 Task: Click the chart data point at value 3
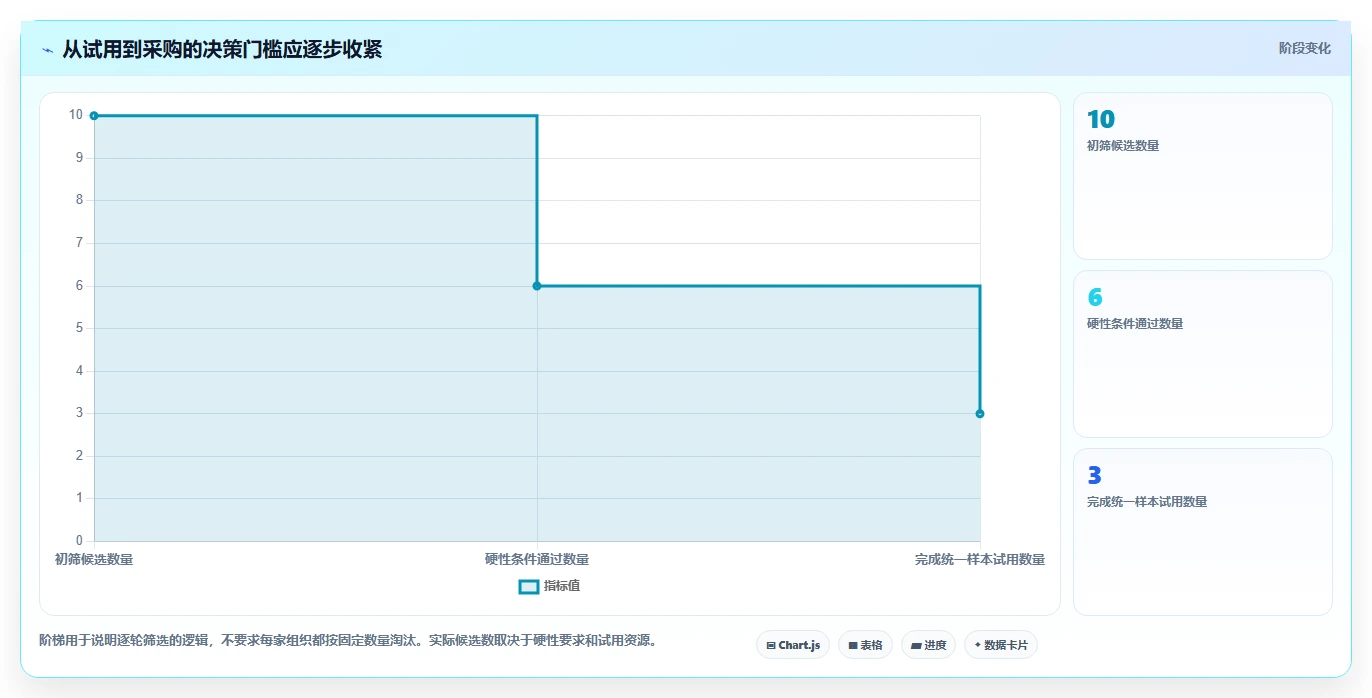click(x=980, y=413)
